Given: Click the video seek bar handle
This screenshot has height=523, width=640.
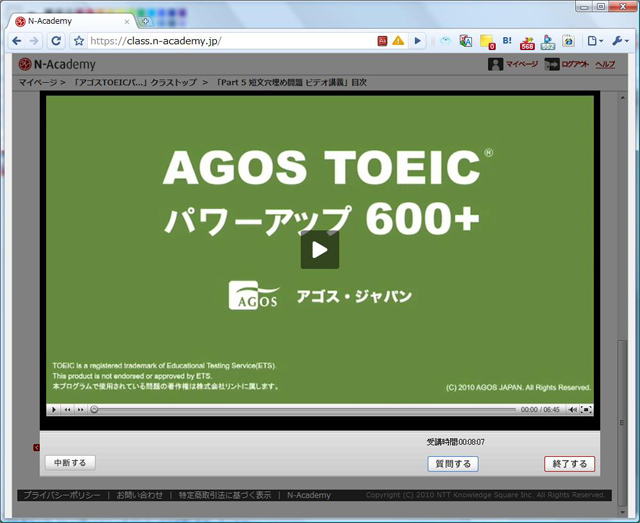Looking at the screenshot, I should point(94,409).
